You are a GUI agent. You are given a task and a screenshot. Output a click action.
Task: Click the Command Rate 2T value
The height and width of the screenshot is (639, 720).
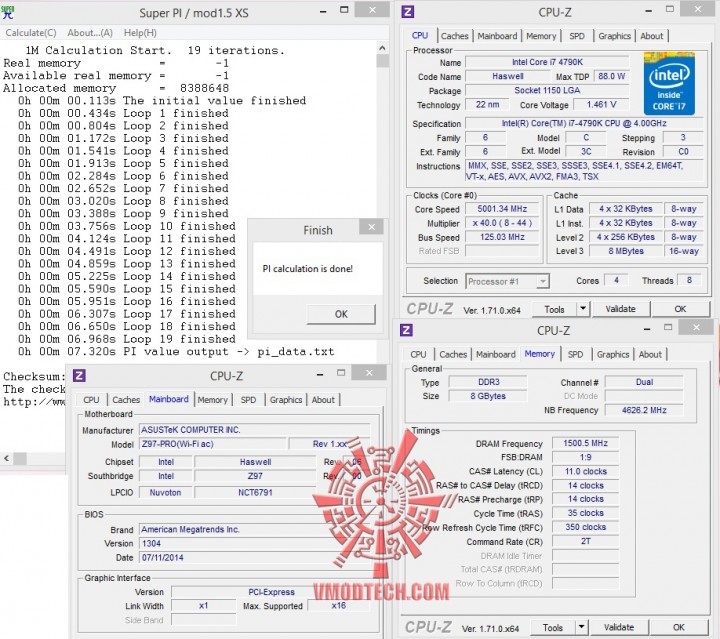[585, 542]
